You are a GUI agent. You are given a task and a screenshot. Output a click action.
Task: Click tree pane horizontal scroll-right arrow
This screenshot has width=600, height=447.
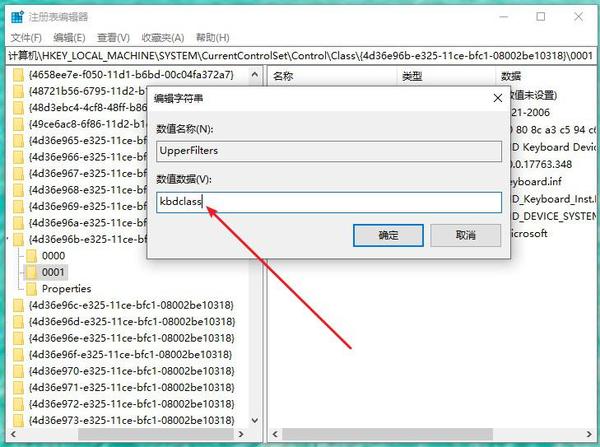[241, 434]
